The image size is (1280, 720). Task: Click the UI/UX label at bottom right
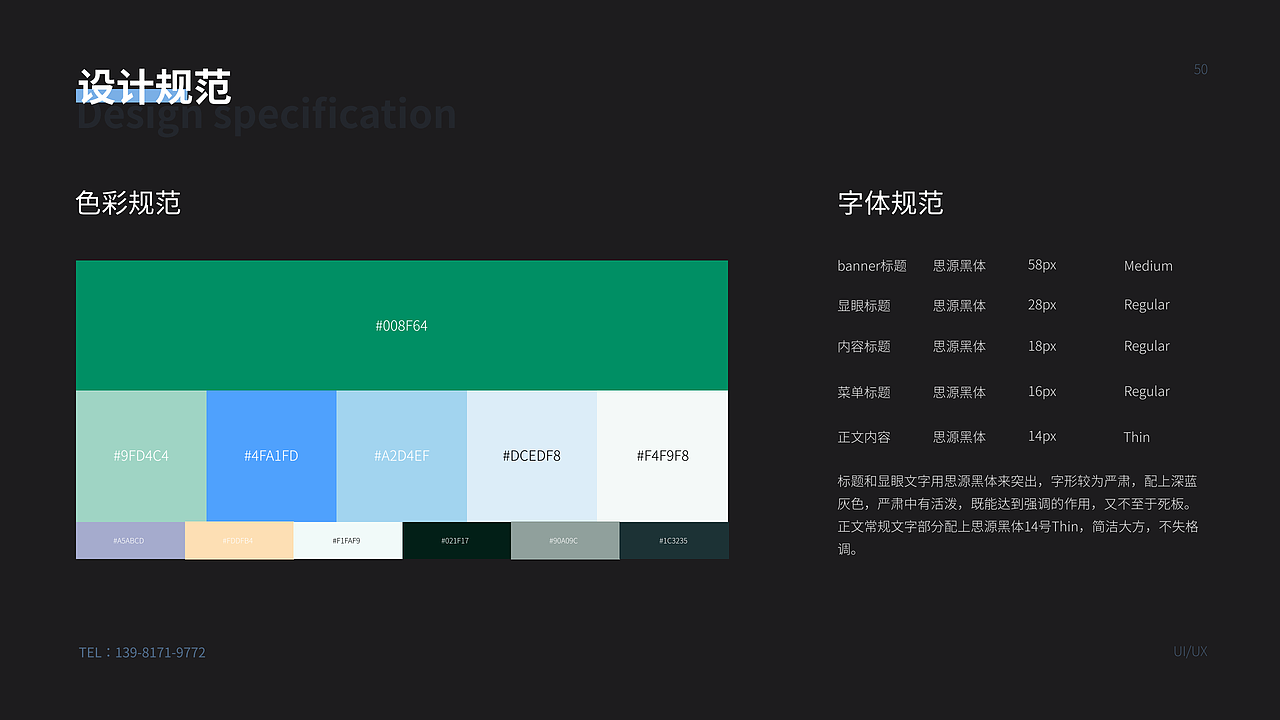(1190, 651)
